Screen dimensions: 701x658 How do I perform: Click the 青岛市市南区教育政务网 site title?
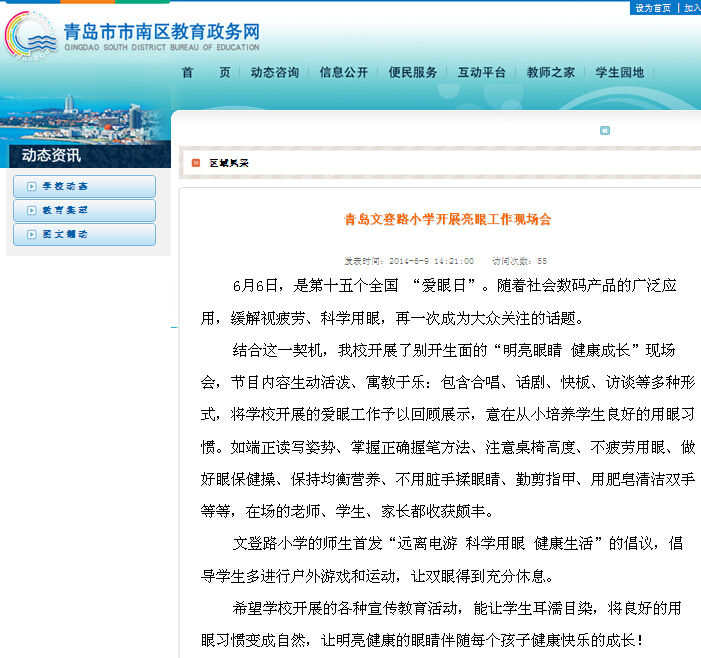162,32
